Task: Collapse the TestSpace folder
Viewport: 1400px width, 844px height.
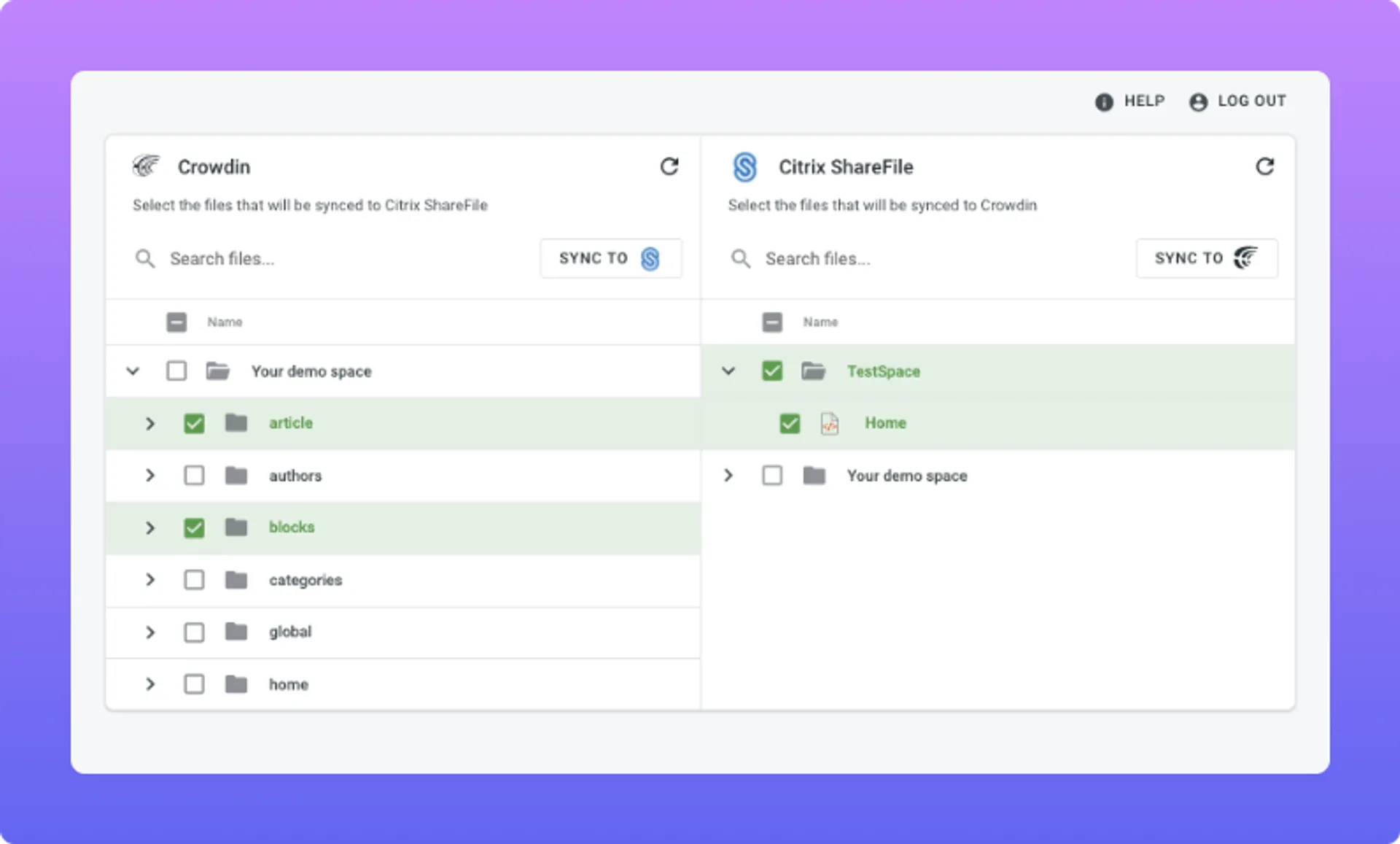Action: pyautogui.click(x=728, y=371)
